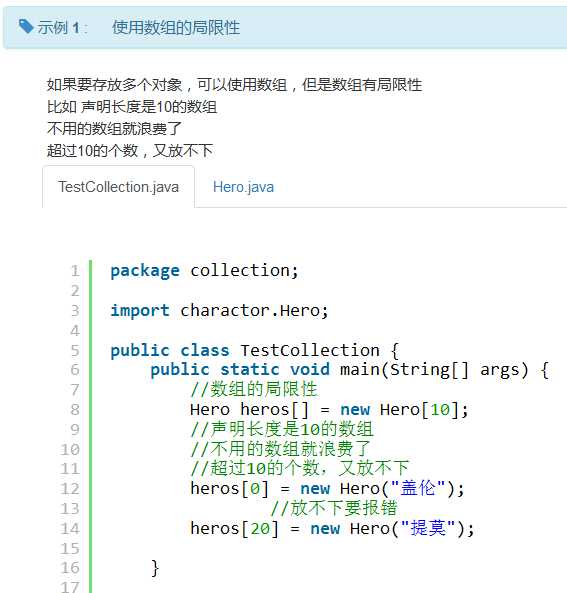
Task: Click the line 不用的数组就浪费了 in the description
Action: (115, 129)
